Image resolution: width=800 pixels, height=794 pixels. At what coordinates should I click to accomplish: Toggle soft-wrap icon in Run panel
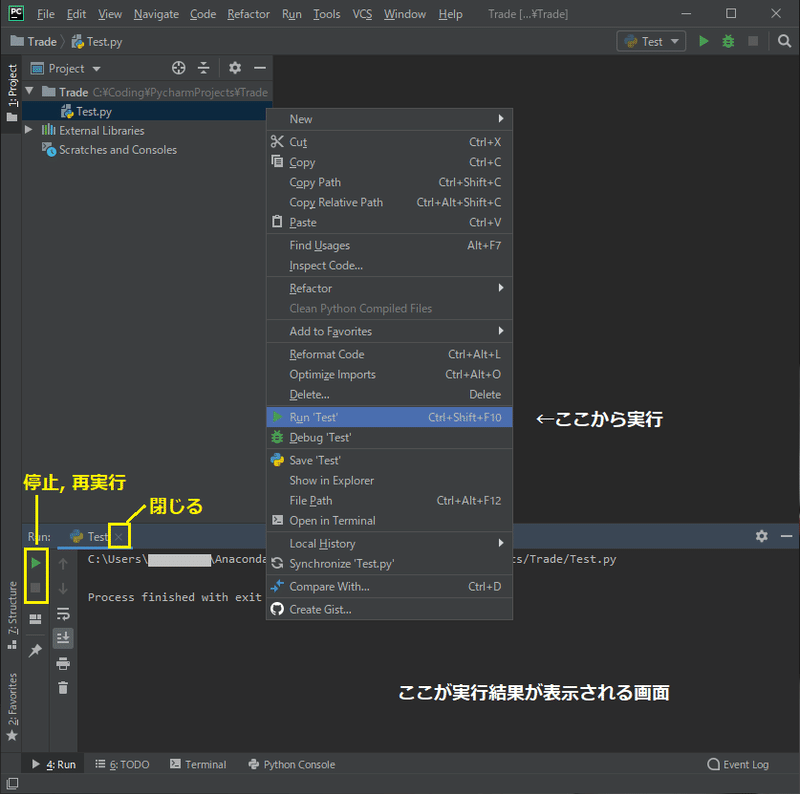coord(63,613)
